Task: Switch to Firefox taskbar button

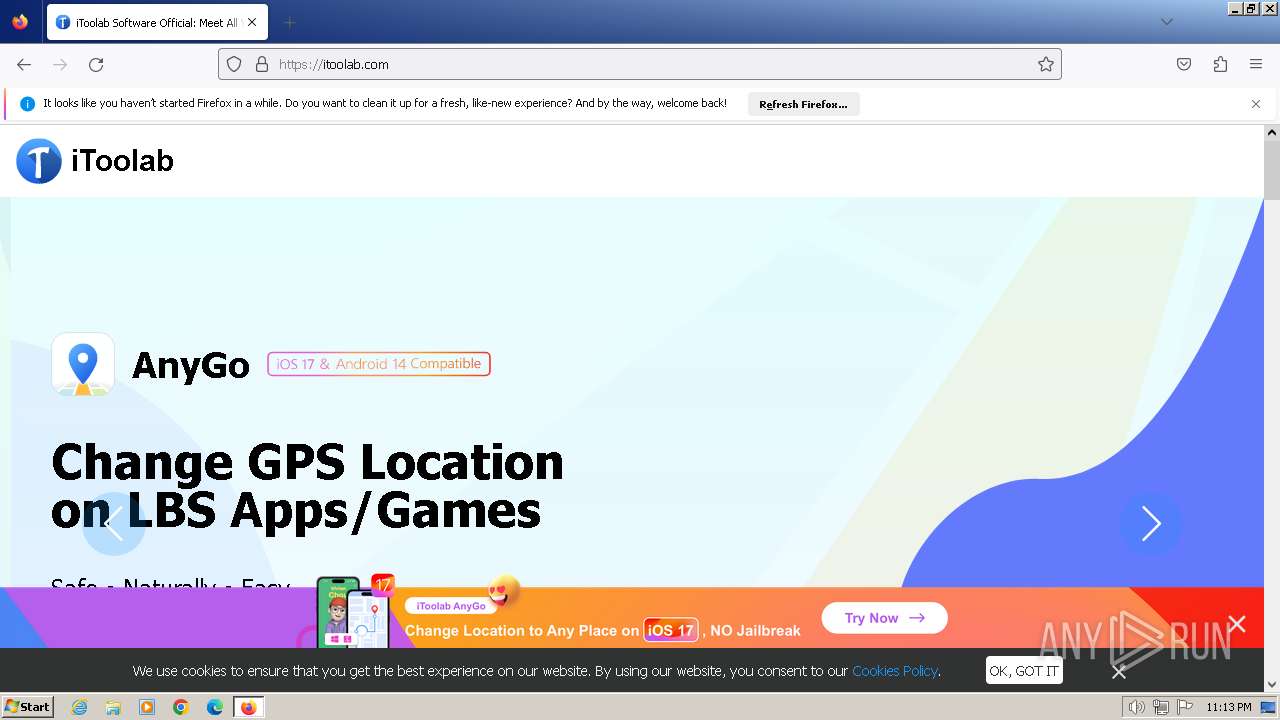Action: (248, 707)
